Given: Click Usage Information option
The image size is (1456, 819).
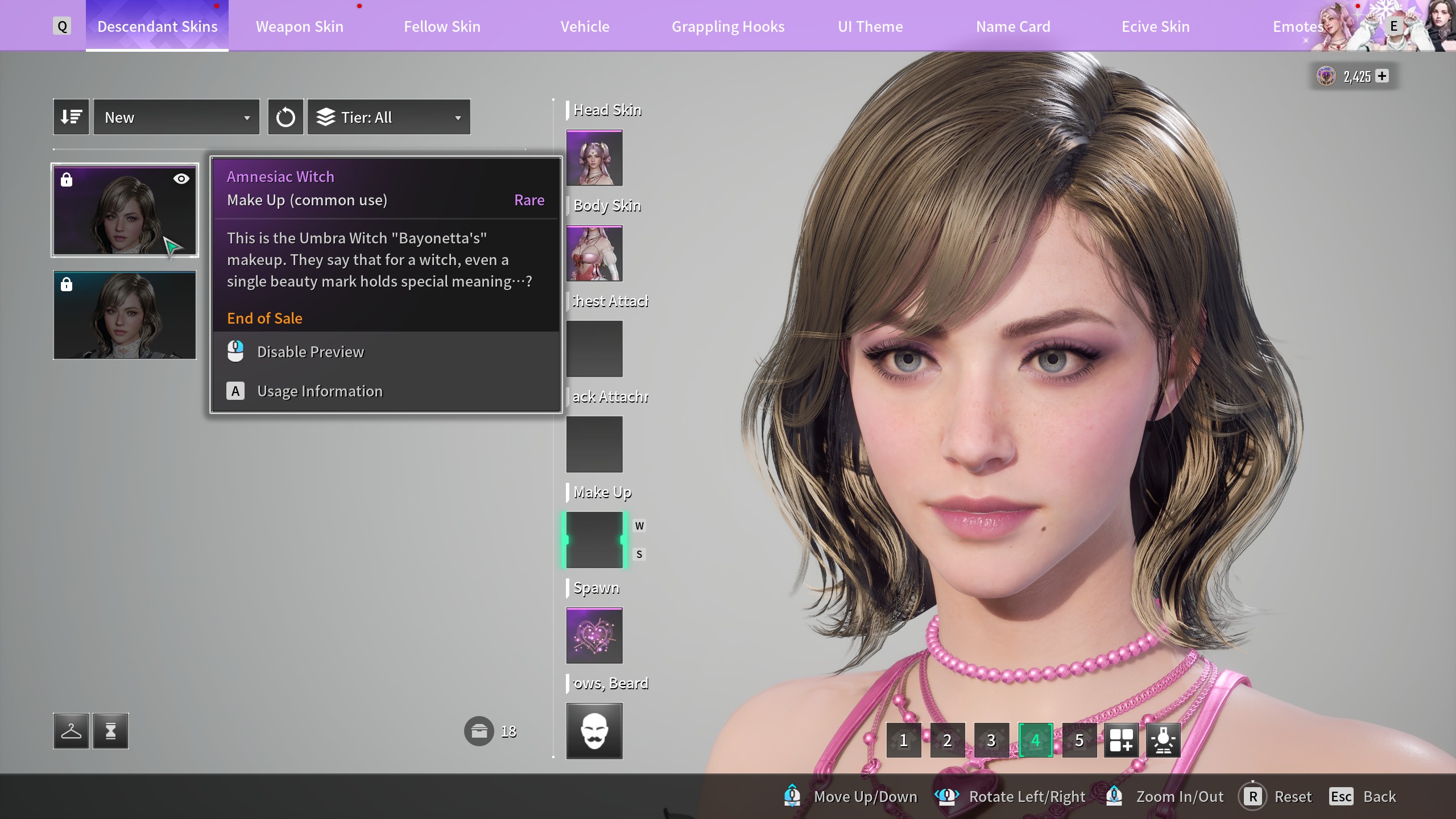Looking at the screenshot, I should (320, 391).
